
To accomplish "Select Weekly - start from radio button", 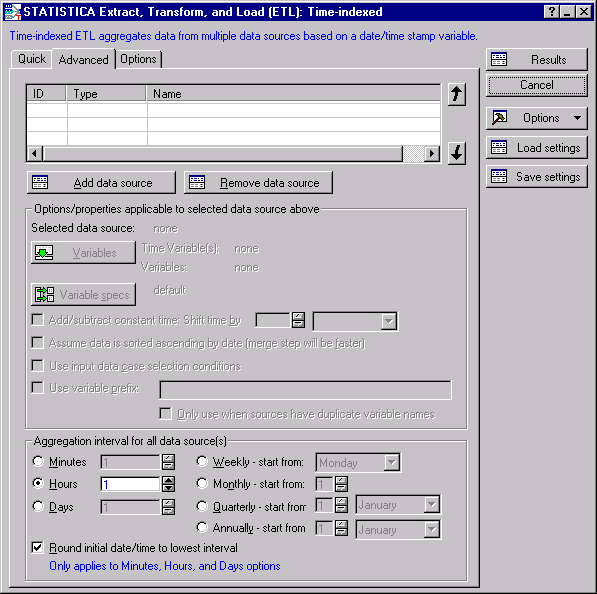I will [202, 461].
